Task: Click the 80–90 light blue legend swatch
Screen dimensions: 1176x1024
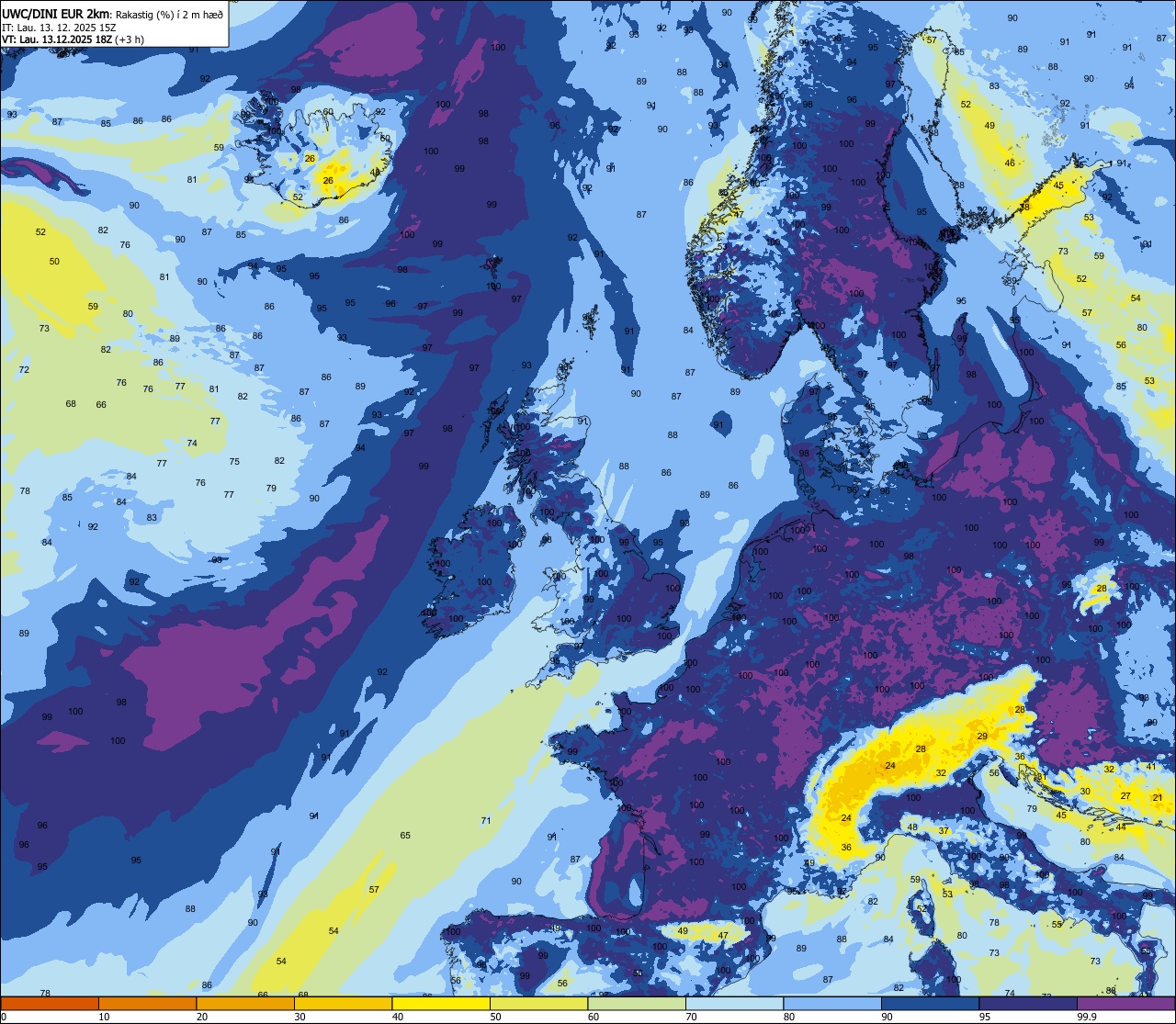Action: click(832, 1004)
